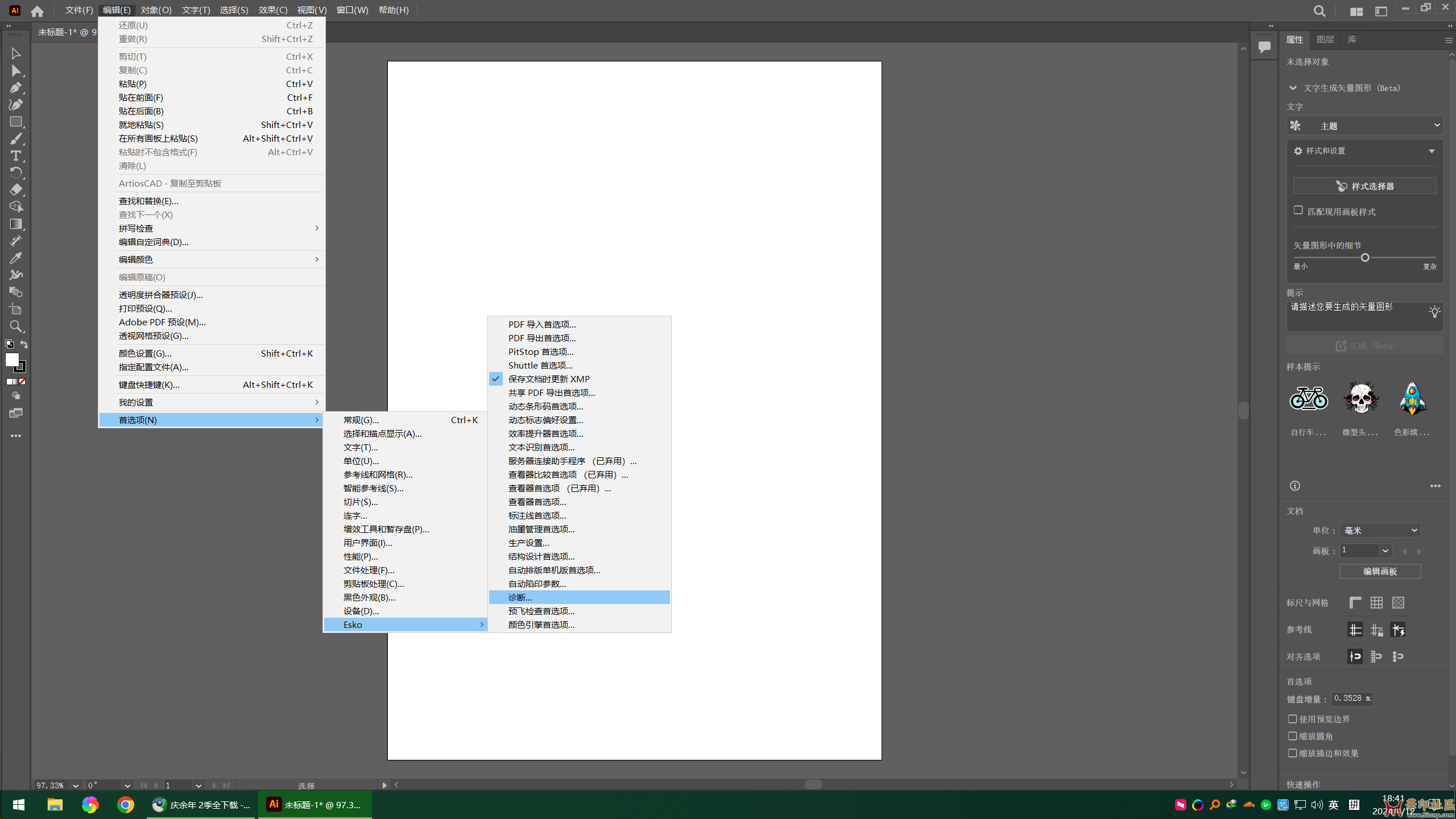Select the Artboard tool
This screenshot has height=819, width=1456.
click(16, 309)
